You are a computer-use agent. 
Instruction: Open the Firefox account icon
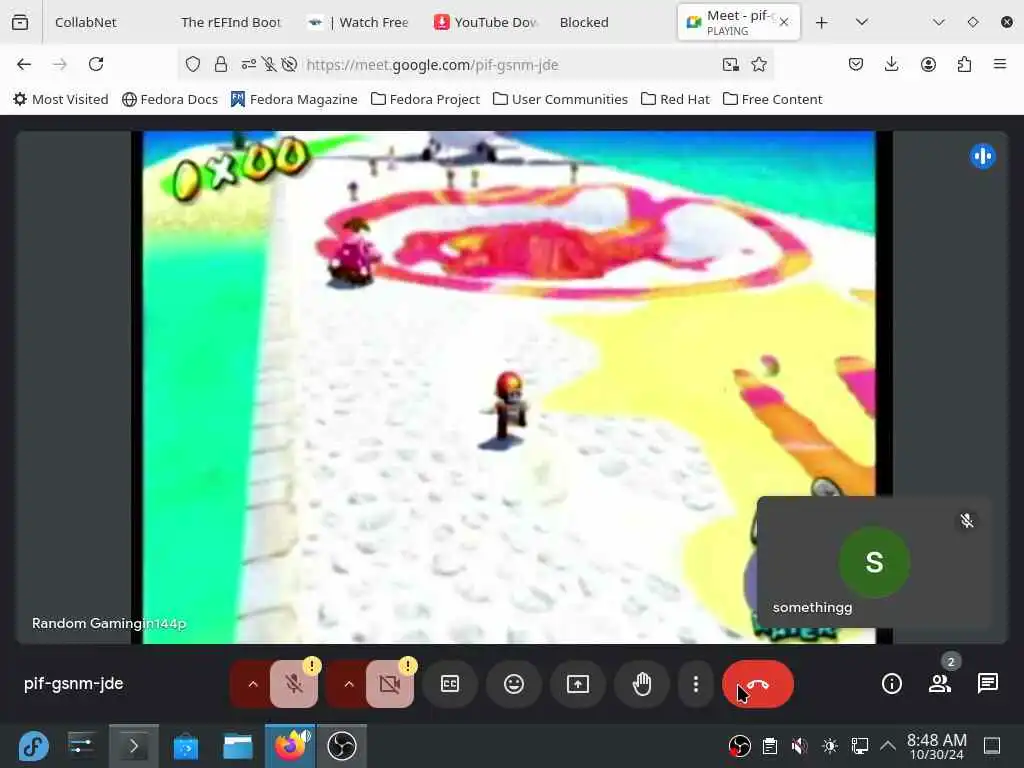928,64
